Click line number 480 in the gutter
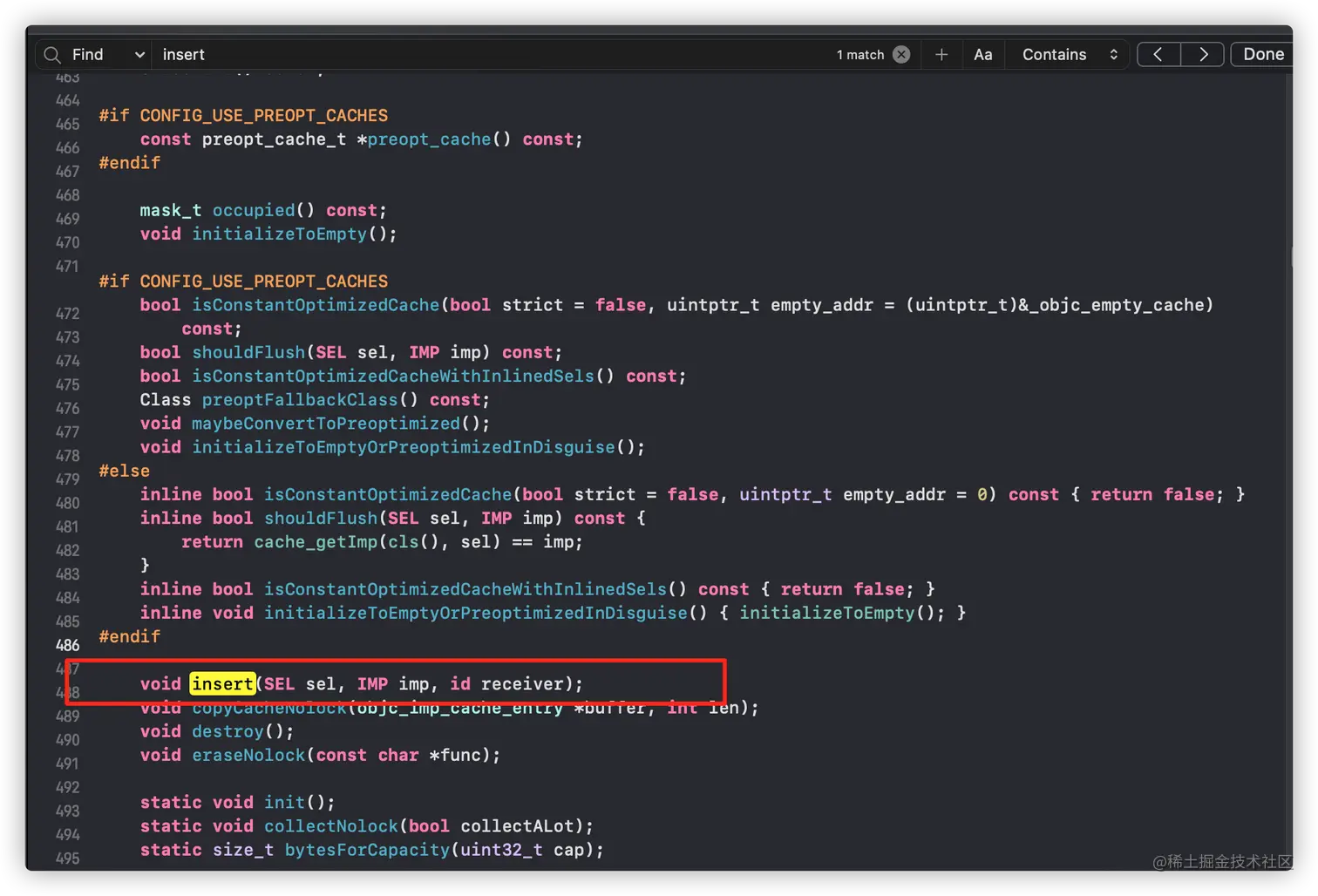Screen dimensions: 1318x896 point(68,503)
